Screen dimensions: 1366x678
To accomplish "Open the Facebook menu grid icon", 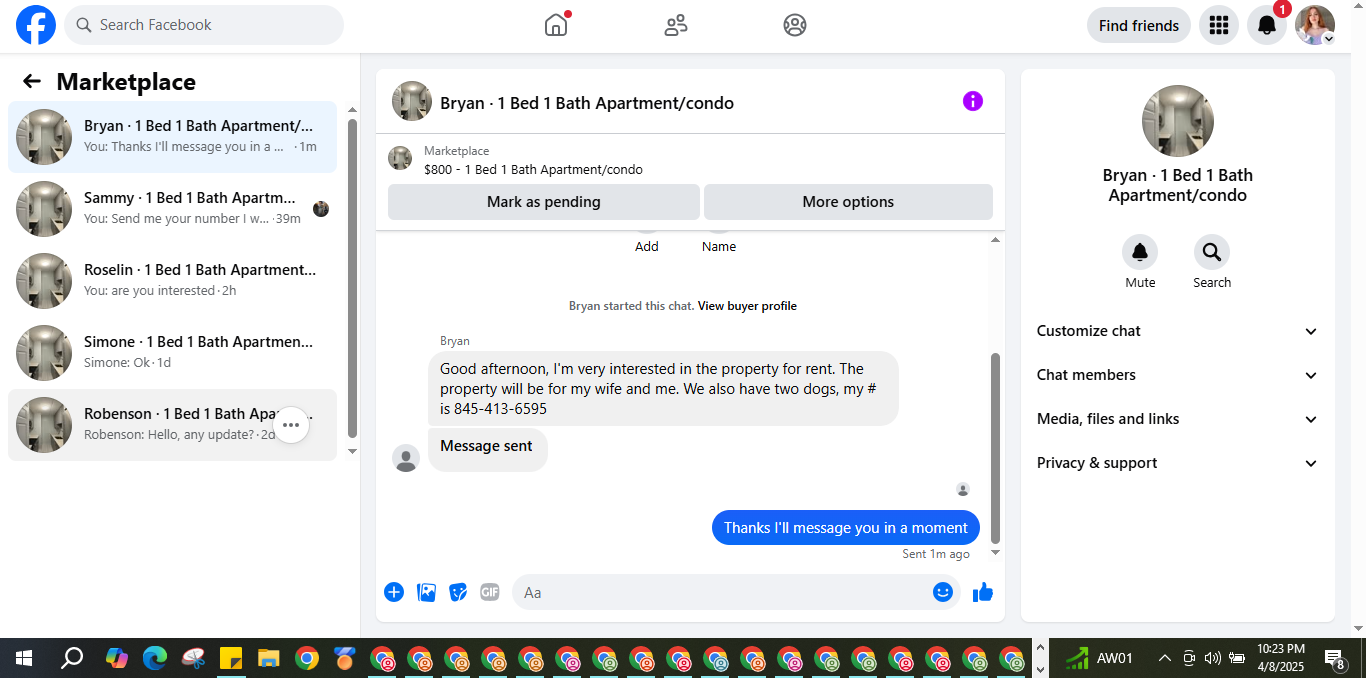I will coord(1219,25).
